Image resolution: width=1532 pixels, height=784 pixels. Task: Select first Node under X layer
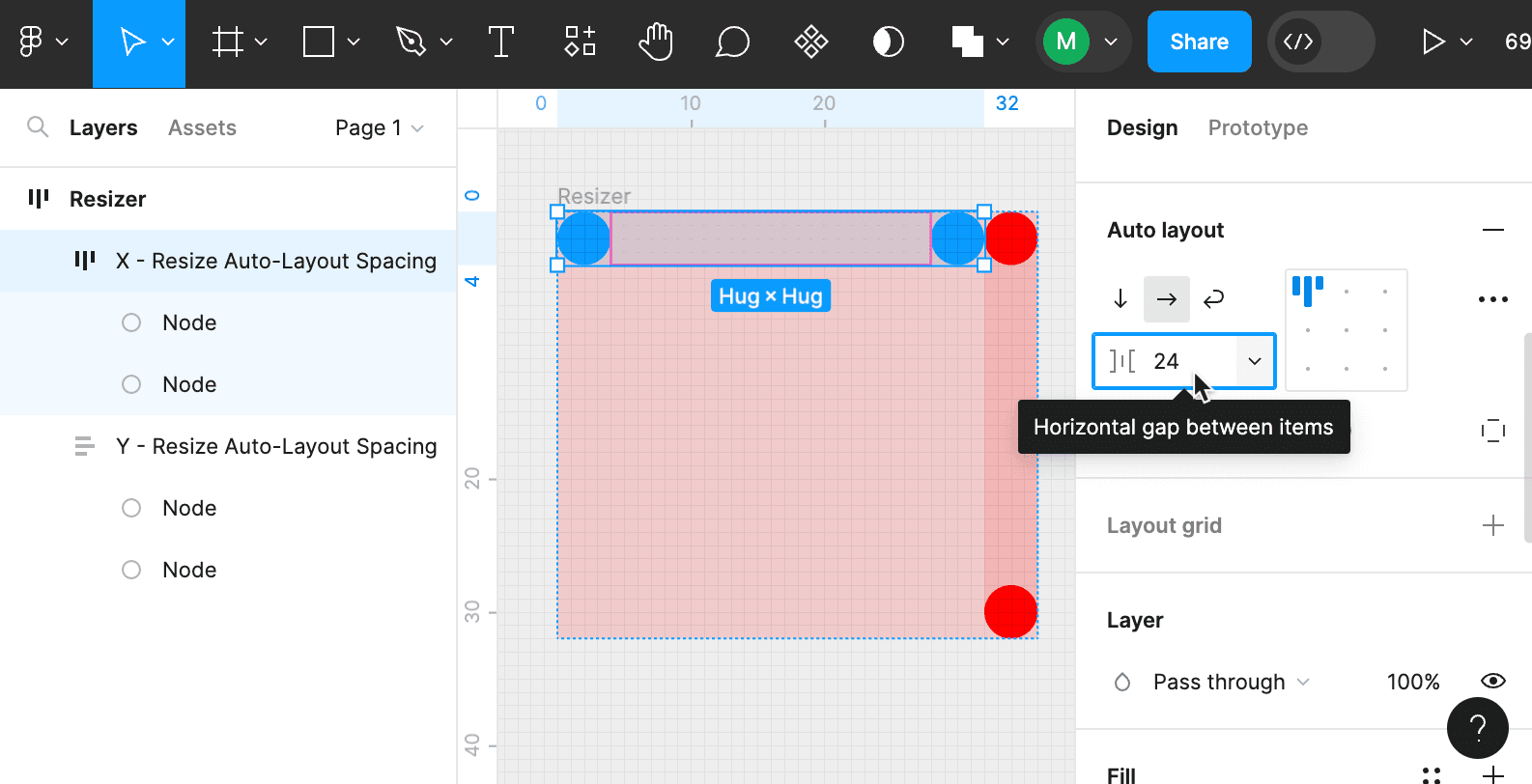(x=228, y=322)
